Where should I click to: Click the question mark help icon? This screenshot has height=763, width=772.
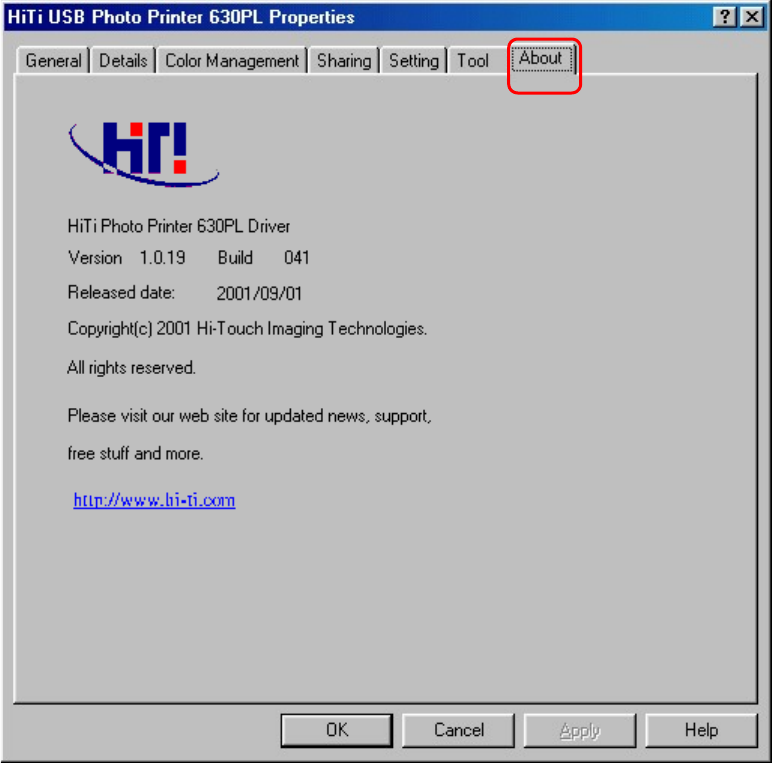724,17
